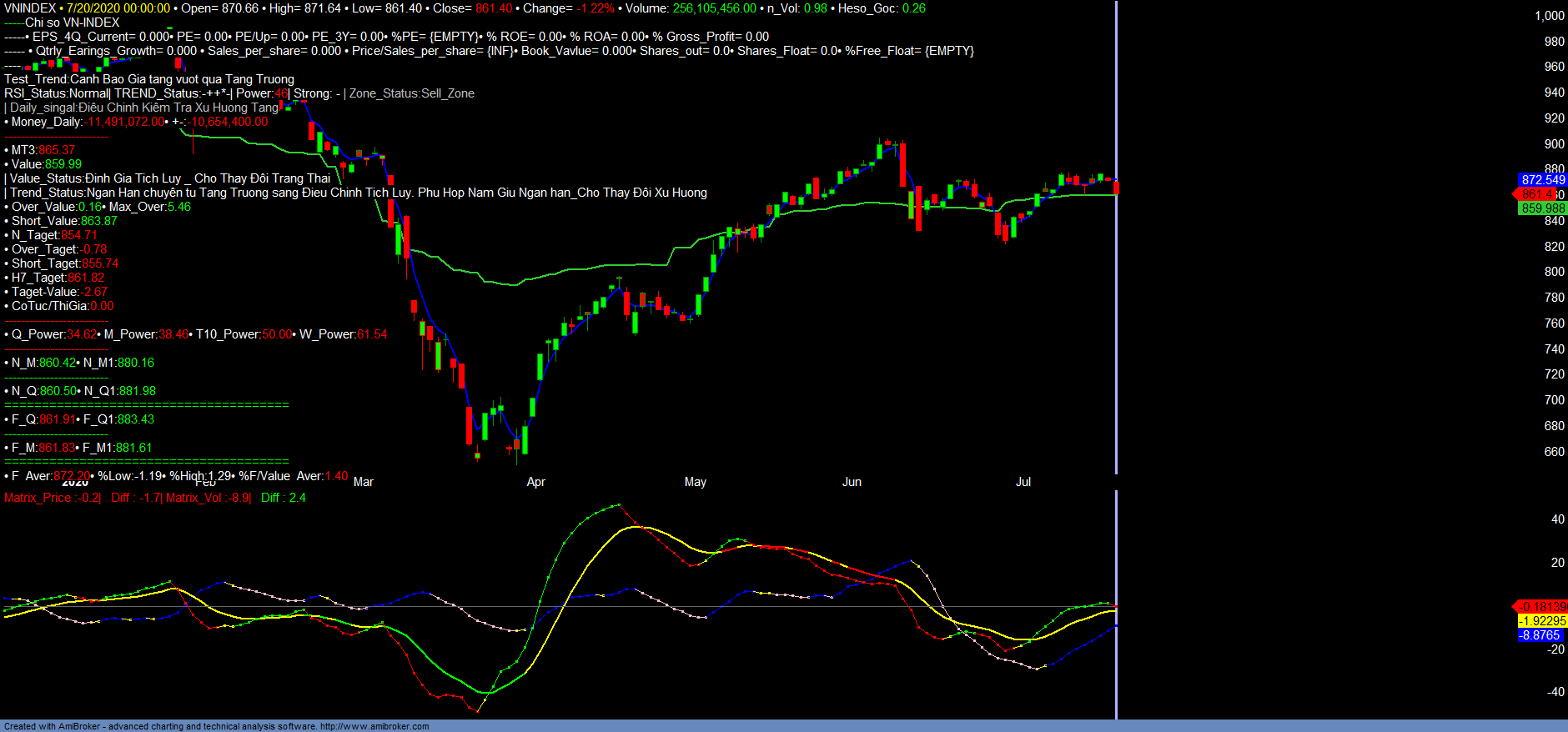The width and height of the screenshot is (1568, 732).
Task: Click the -40 oscillator axis label
Action: pos(1555,692)
